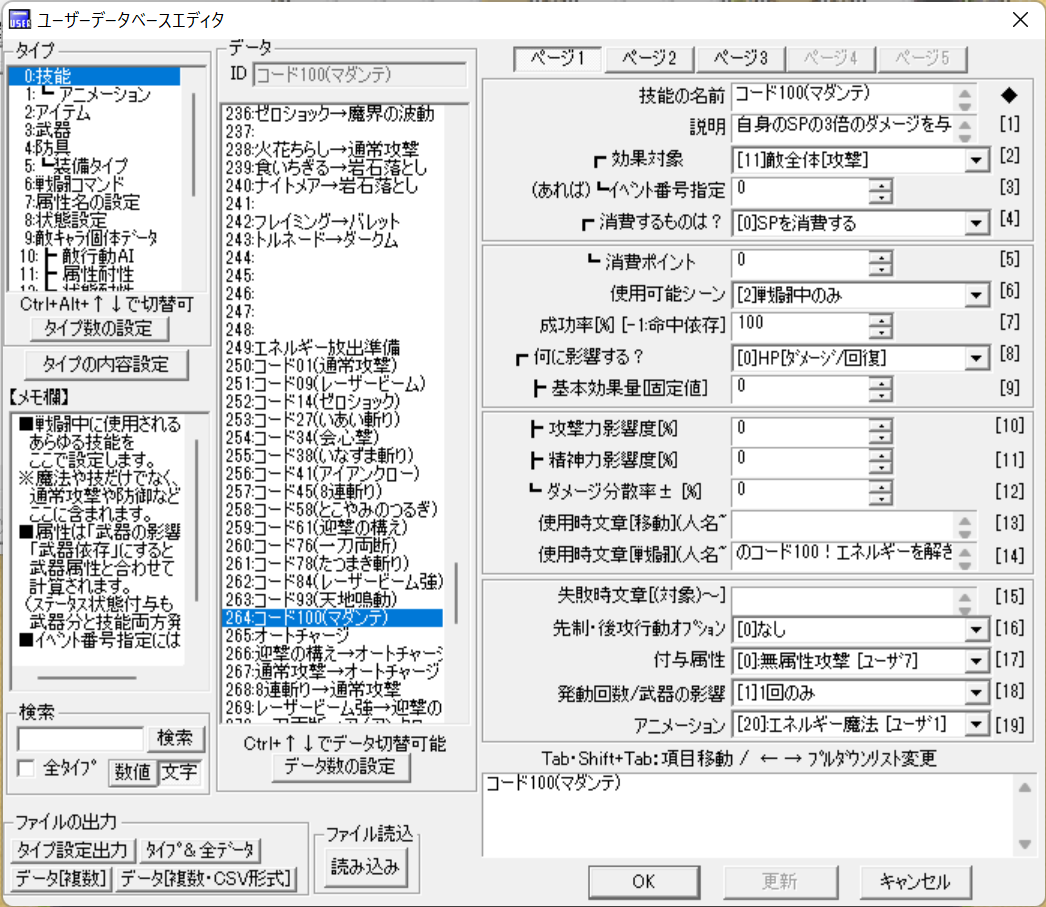1046x907 pixels.
Task: Click the 基本効果量[固定値] spinner
Action: point(881,389)
